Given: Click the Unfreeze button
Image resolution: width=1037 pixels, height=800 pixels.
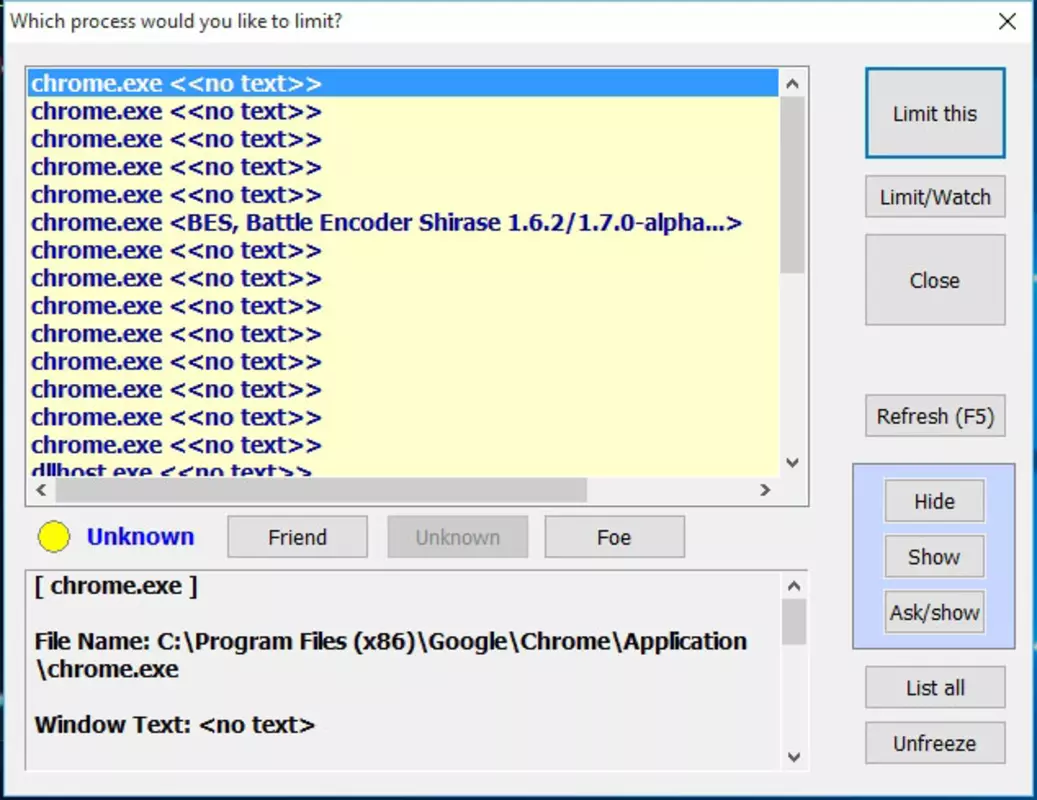Looking at the screenshot, I should pos(934,743).
